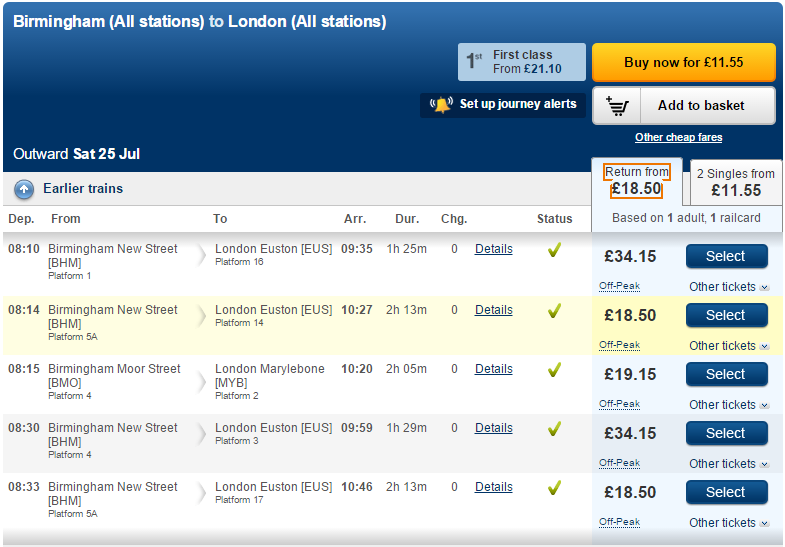Viewport: 785px width, 547px height.
Task: Click the Off-Peak link for 08:15 train
Action: pyautogui.click(x=619, y=404)
